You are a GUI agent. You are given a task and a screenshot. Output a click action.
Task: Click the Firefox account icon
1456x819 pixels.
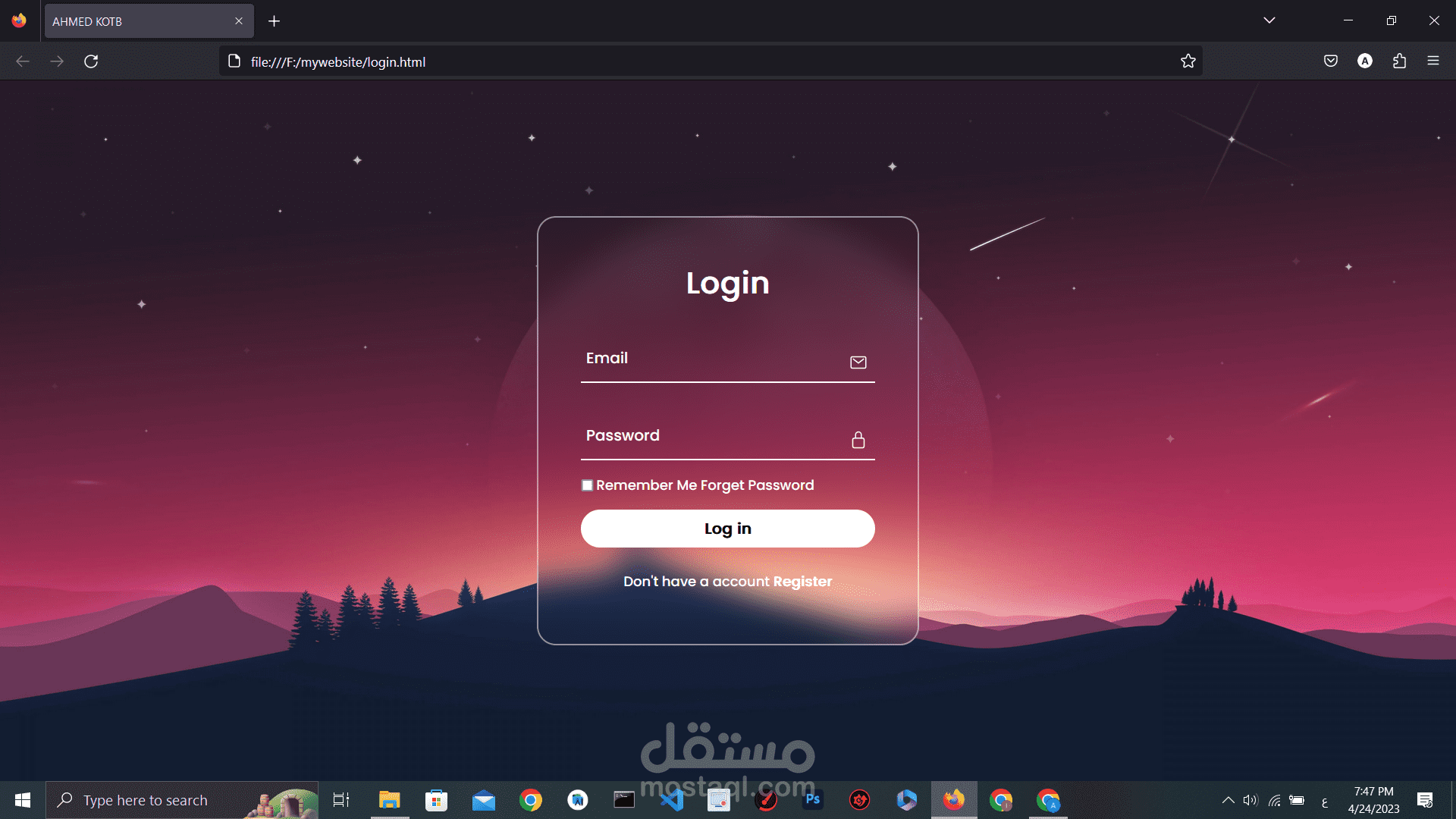click(x=1365, y=62)
